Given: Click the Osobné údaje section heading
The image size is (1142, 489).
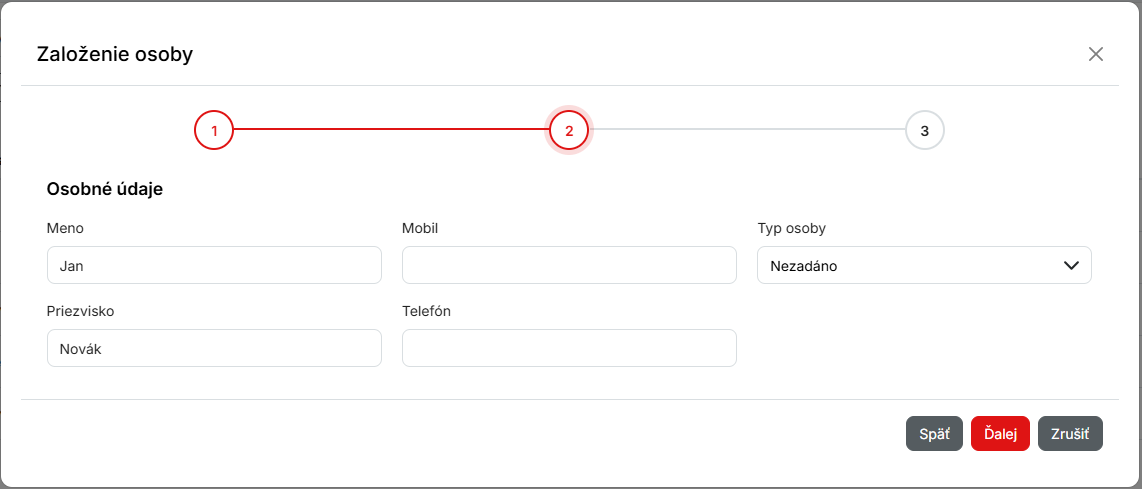Looking at the screenshot, I should [x=105, y=189].
